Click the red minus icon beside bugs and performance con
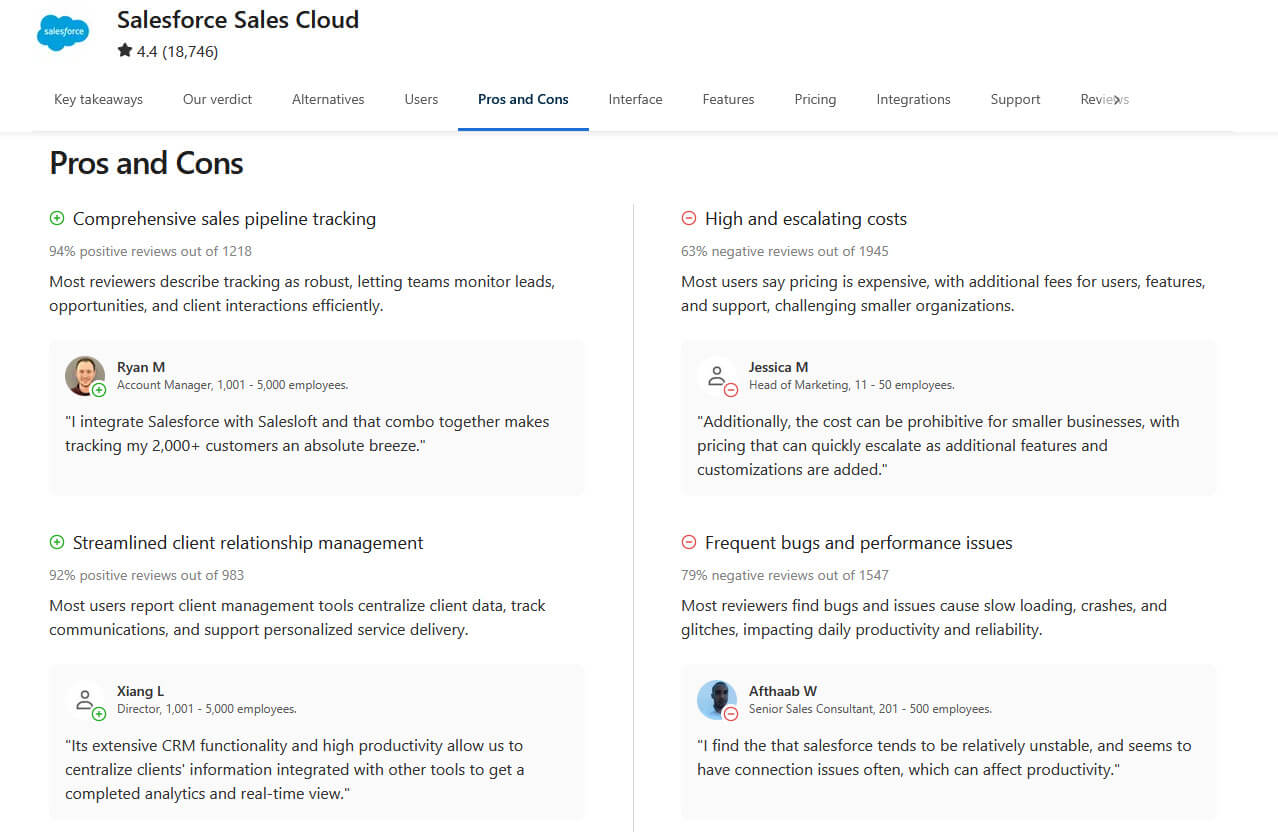 click(688, 542)
